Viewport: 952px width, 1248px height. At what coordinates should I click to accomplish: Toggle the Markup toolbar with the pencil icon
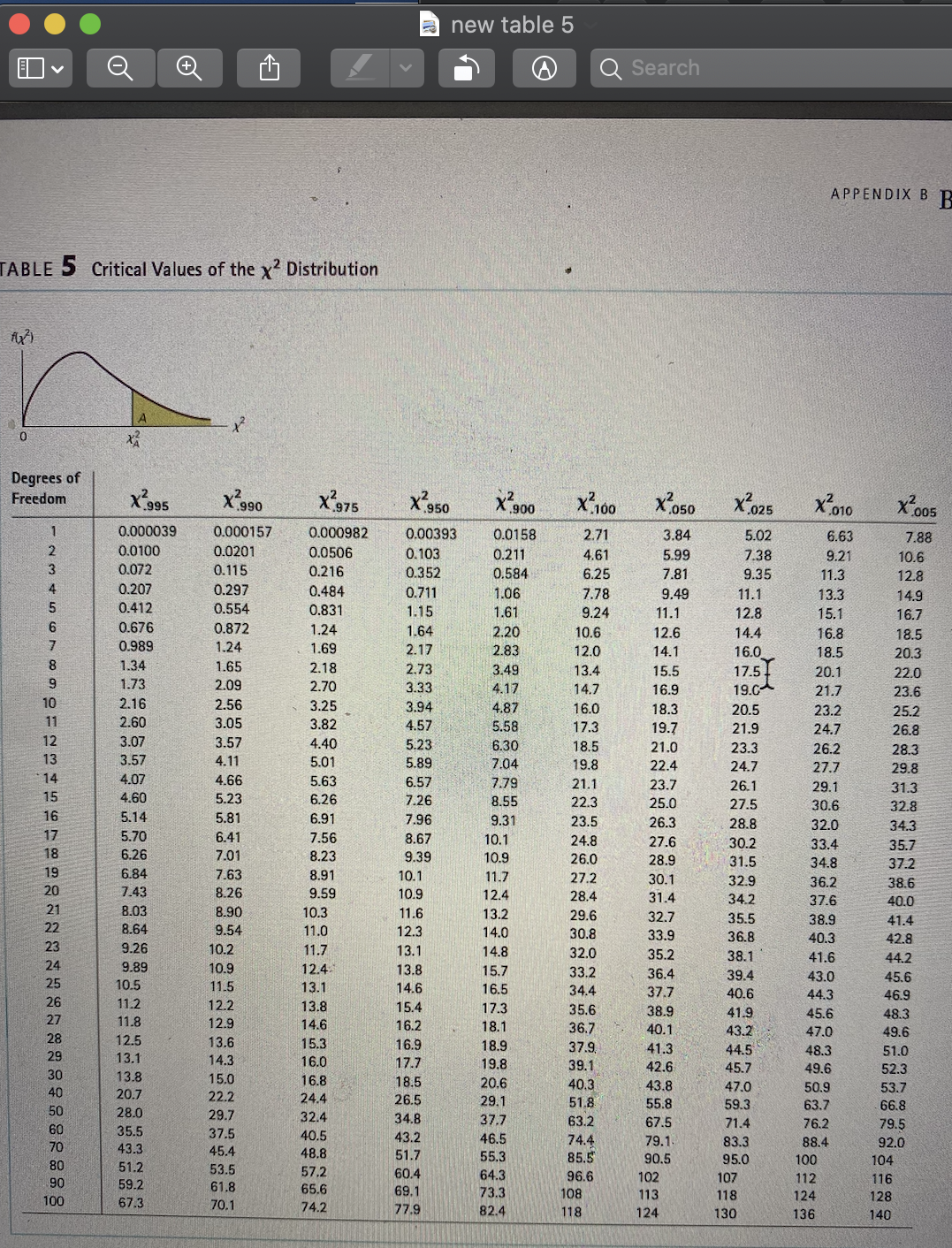(x=545, y=67)
